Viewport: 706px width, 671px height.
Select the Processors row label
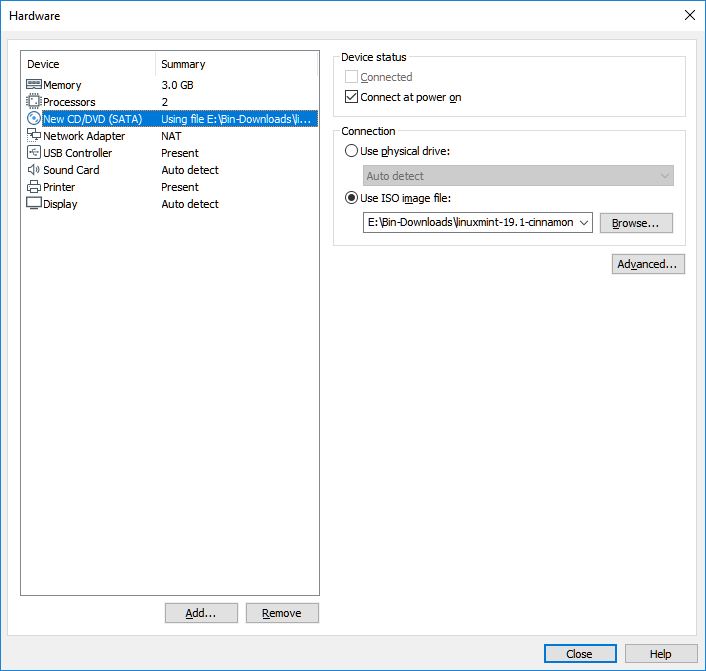click(x=69, y=102)
